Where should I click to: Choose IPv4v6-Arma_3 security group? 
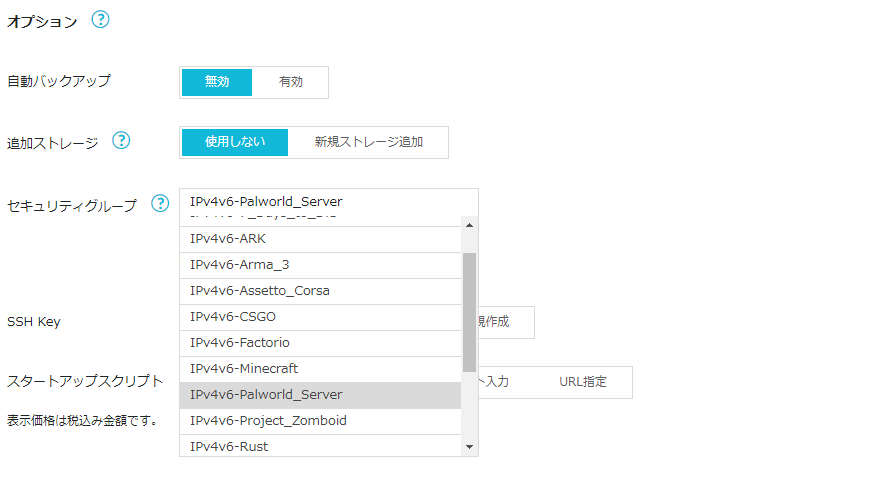[320, 265]
